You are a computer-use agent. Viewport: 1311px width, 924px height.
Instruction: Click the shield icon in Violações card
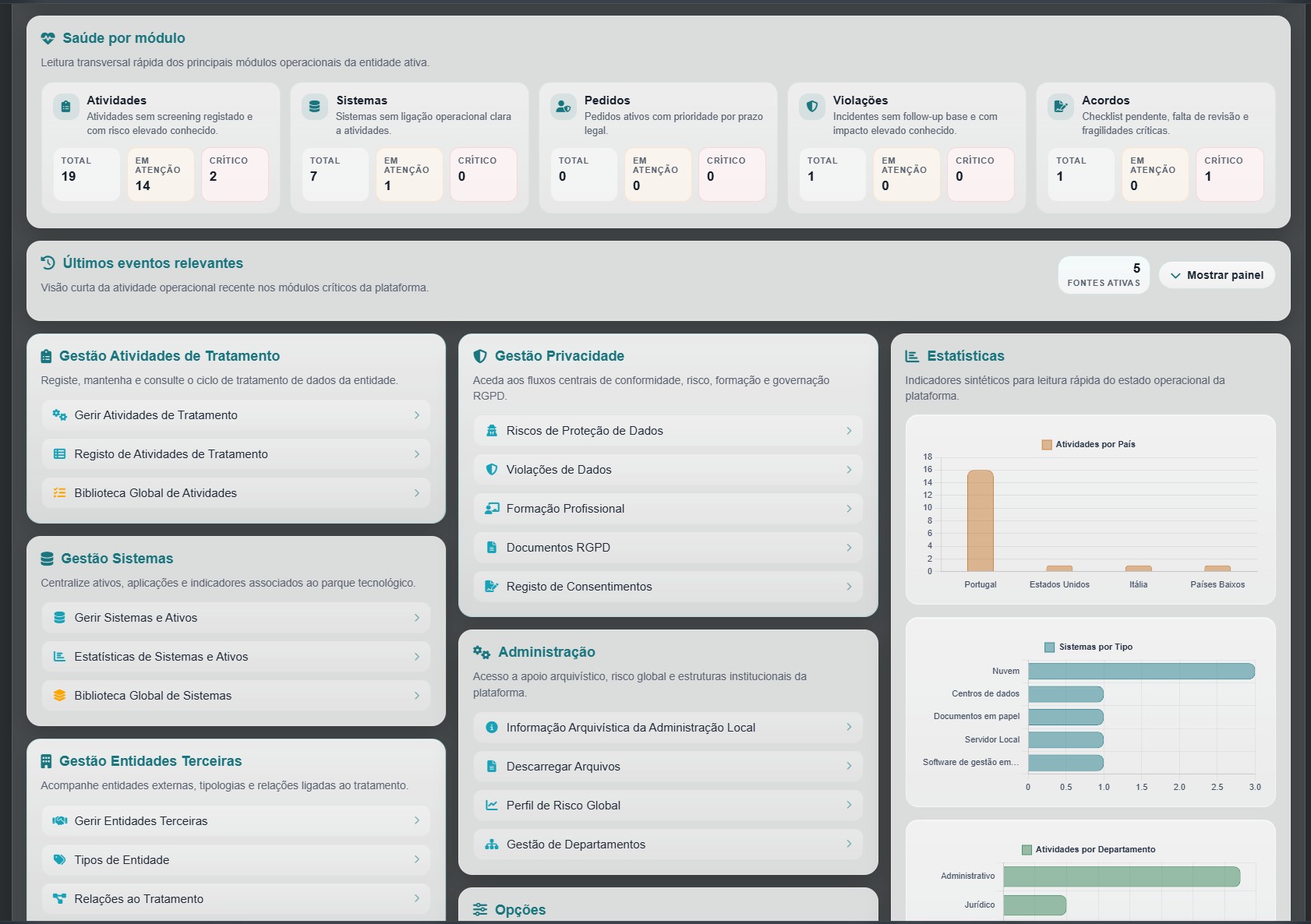[812, 107]
